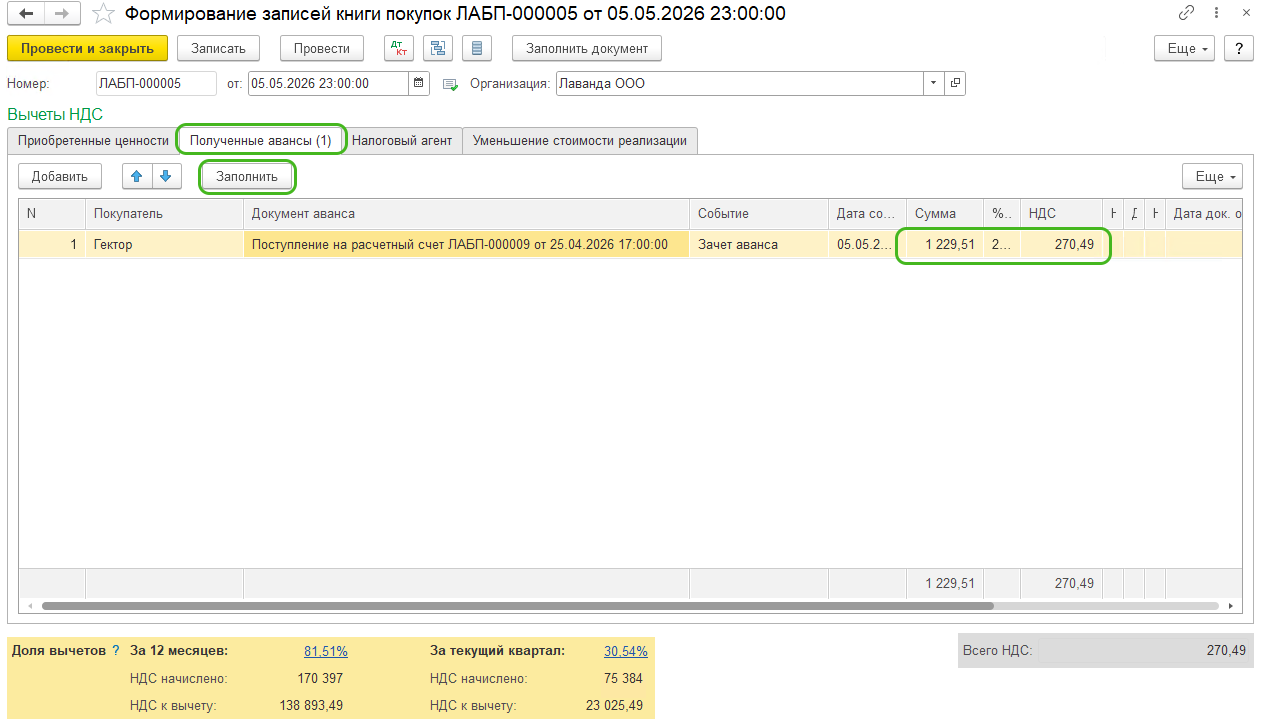
Task: Click НДС column header
Action: [1060, 213]
